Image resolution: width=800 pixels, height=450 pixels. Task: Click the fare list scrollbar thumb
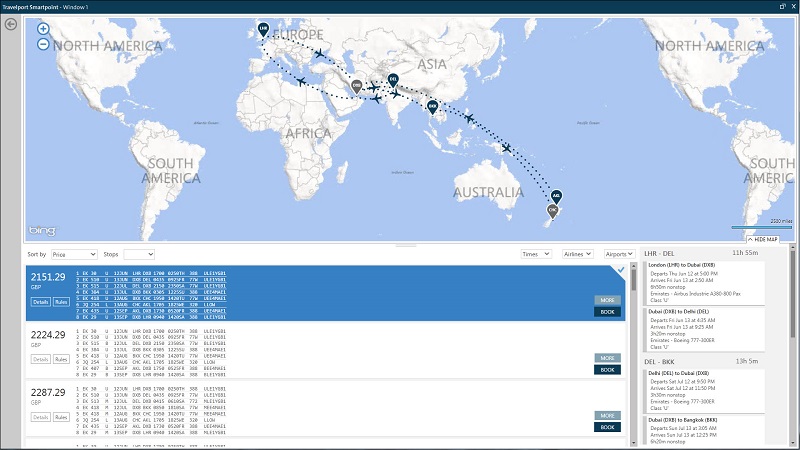[x=634, y=280]
